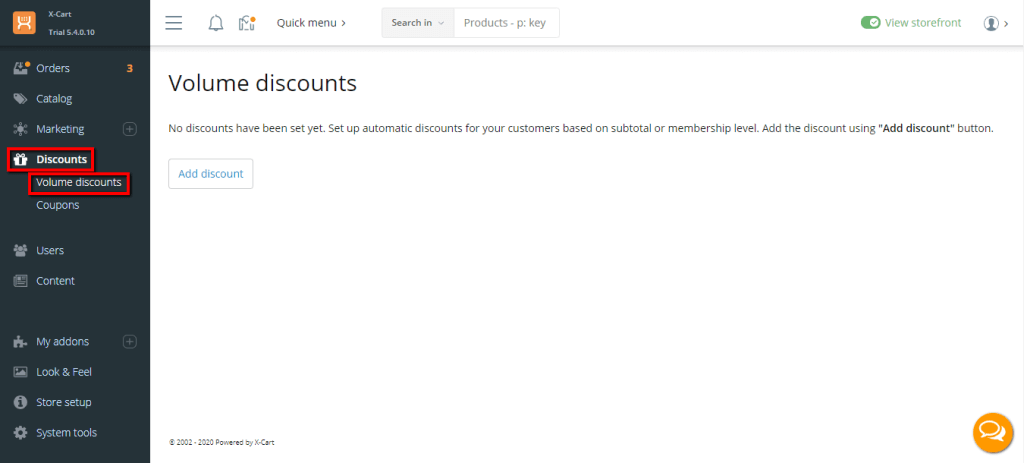The image size is (1024, 463).
Task: Expand the Quick menu
Action: pyautogui.click(x=312, y=23)
